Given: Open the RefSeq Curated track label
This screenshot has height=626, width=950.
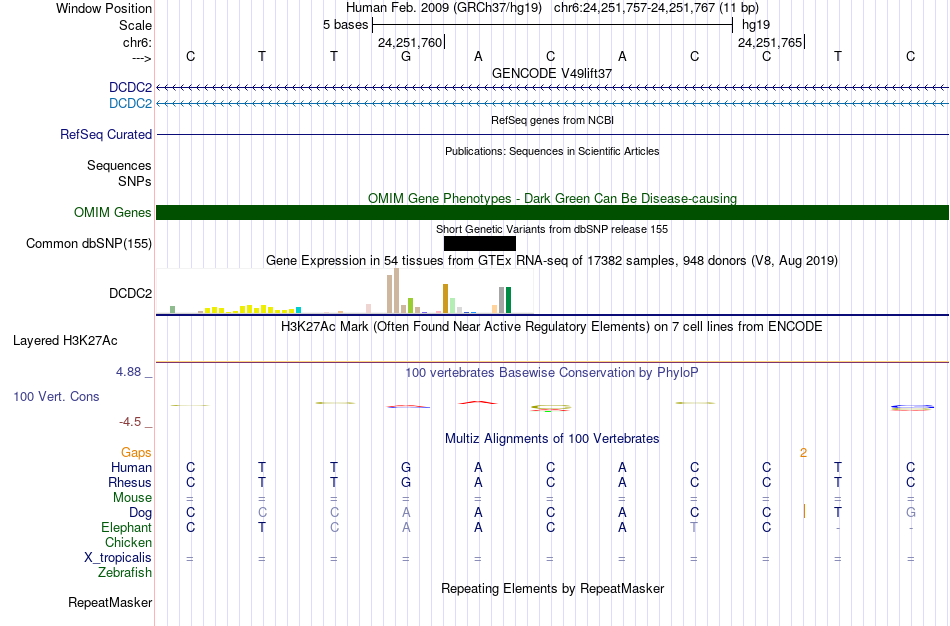Looking at the screenshot, I should click(106, 135).
